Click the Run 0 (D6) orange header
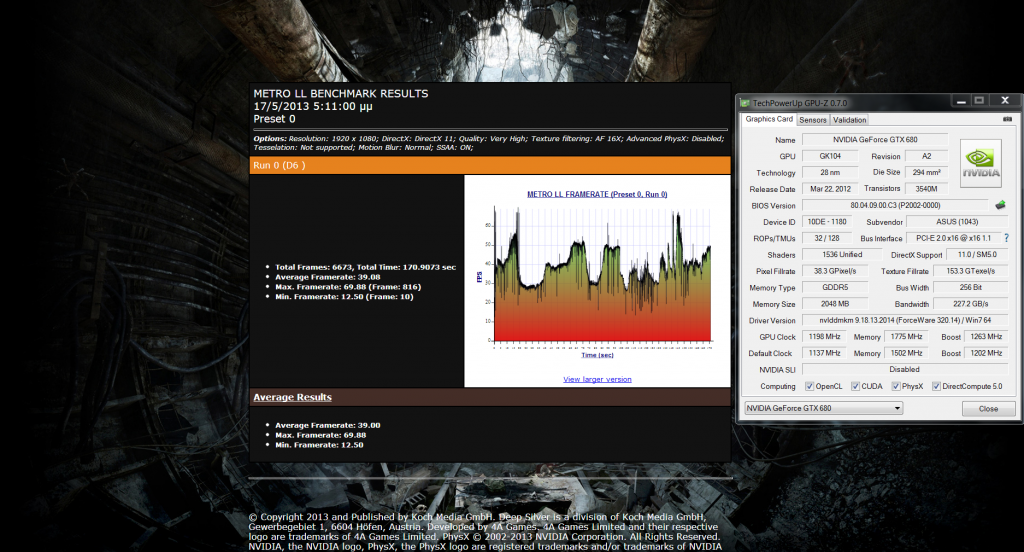The width and height of the screenshot is (1024, 552). point(490,165)
